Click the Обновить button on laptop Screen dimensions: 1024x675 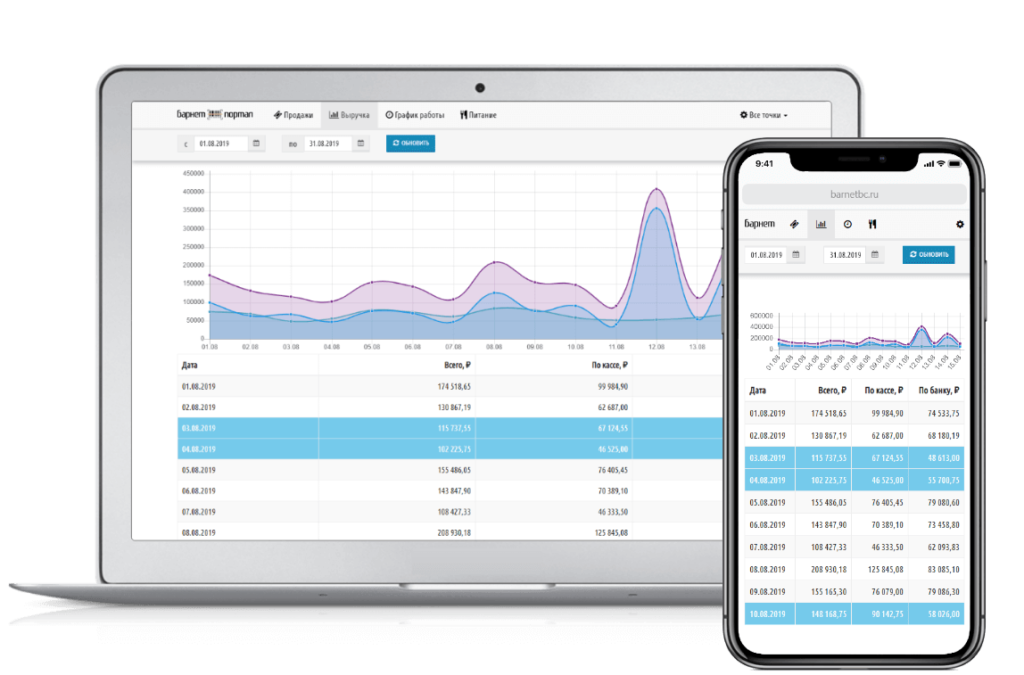coord(410,144)
